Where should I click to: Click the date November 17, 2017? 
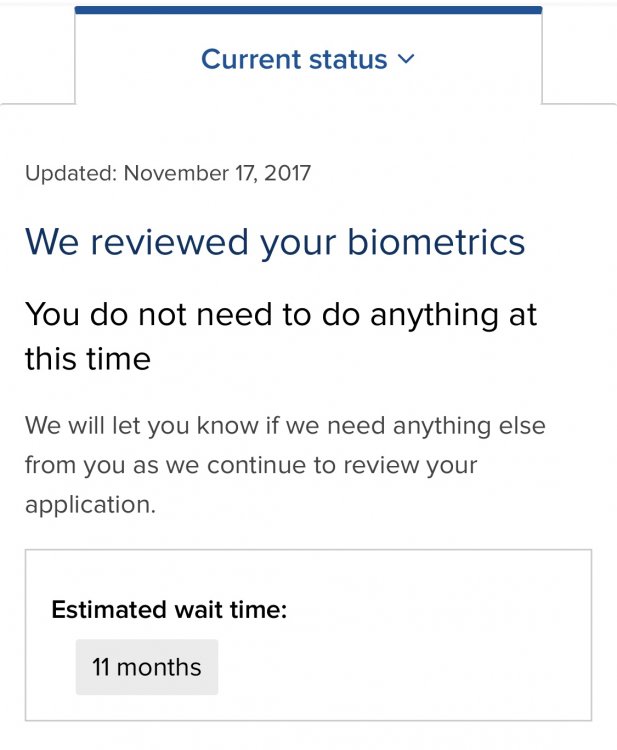217,173
